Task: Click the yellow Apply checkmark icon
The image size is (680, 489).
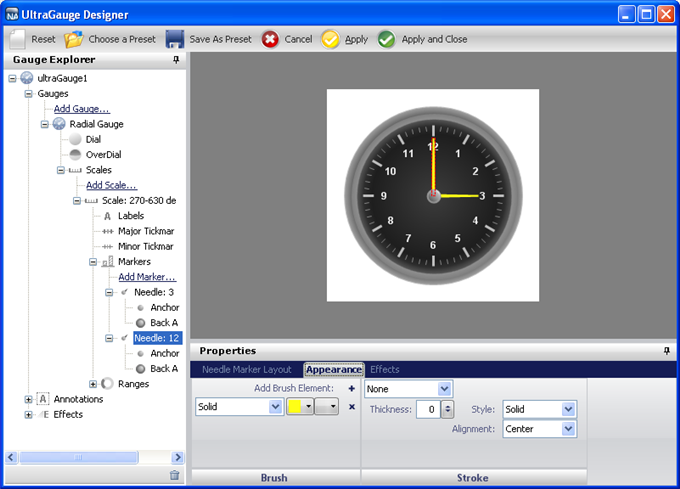Action: (x=330, y=39)
